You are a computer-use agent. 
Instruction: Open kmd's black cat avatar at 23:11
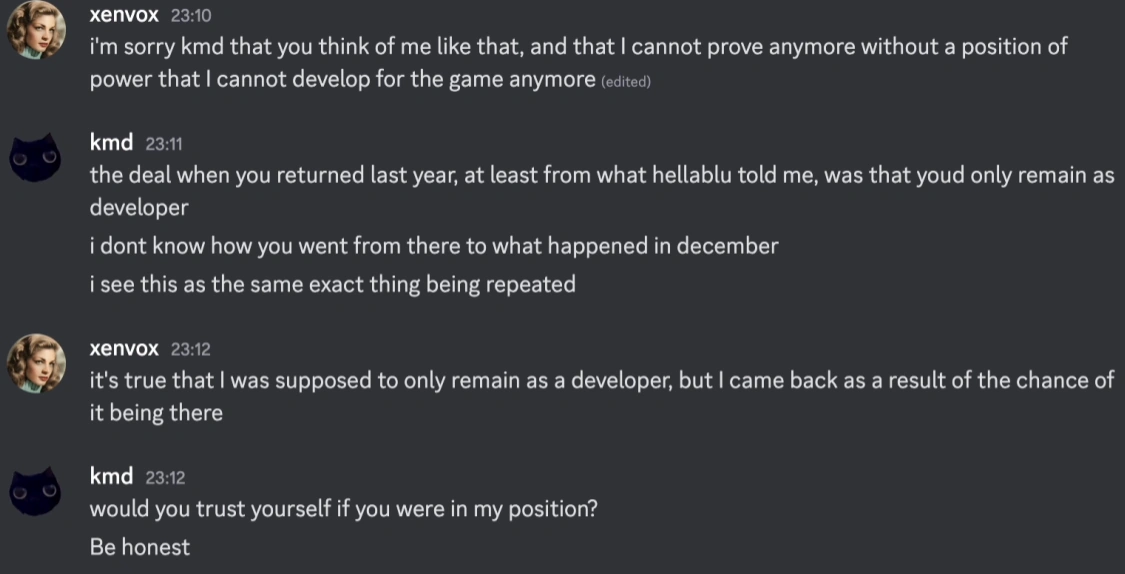[37, 157]
